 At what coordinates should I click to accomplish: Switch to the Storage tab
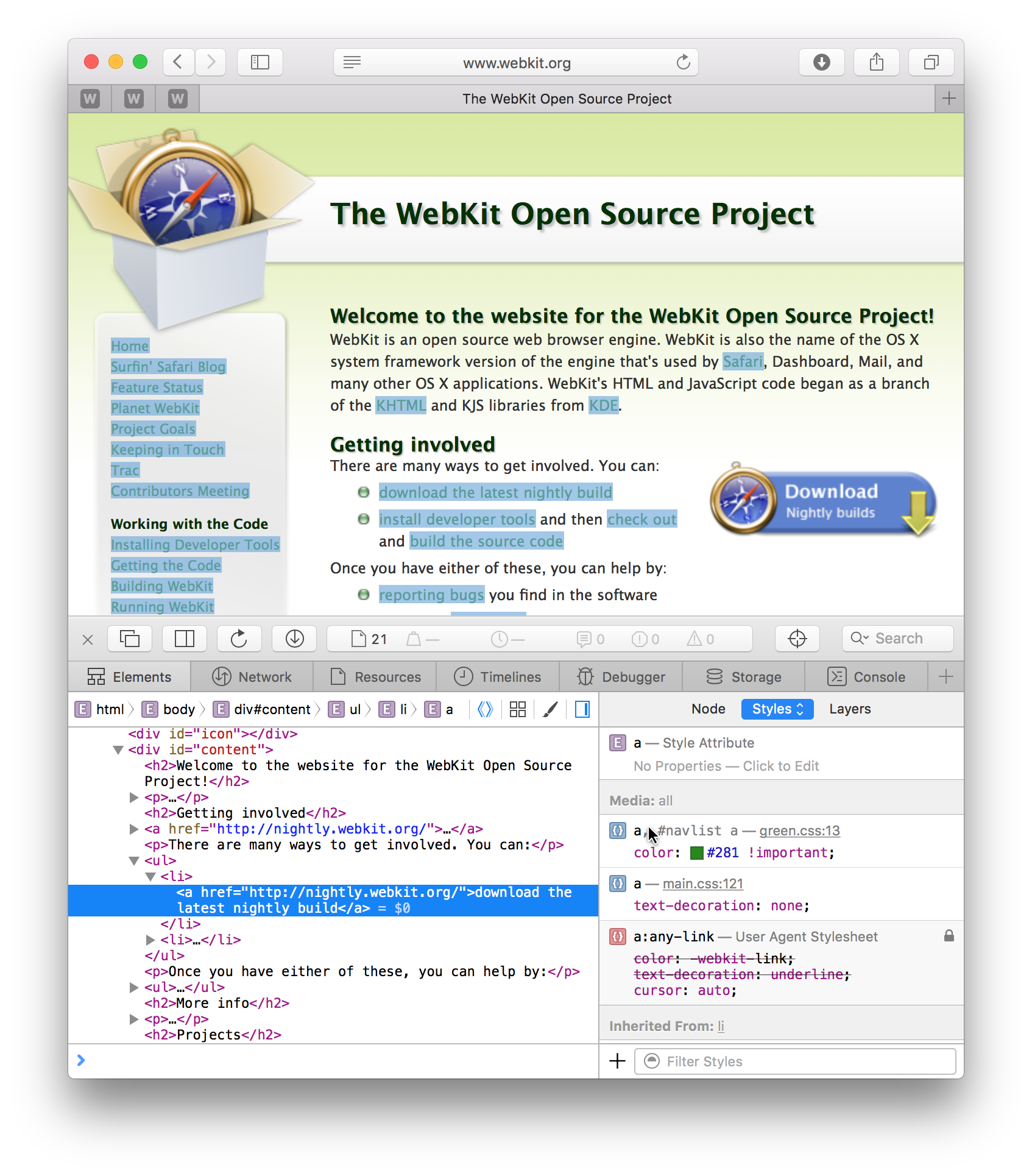743,676
